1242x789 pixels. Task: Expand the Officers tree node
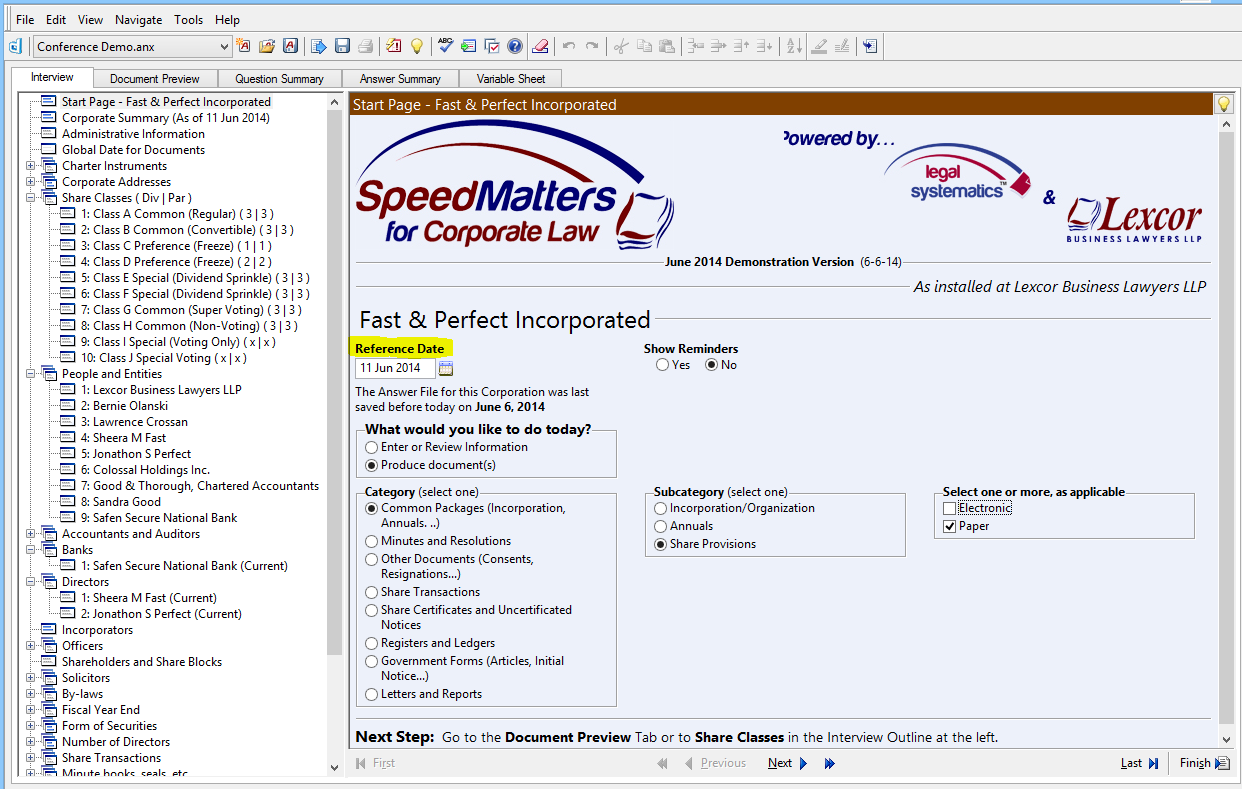point(30,646)
